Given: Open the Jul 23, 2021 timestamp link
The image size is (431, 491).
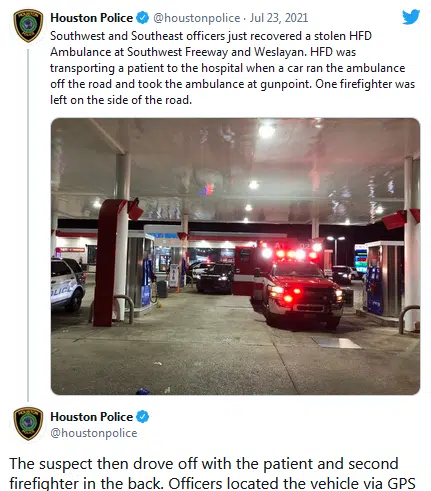Looking at the screenshot, I should [x=279, y=18].
